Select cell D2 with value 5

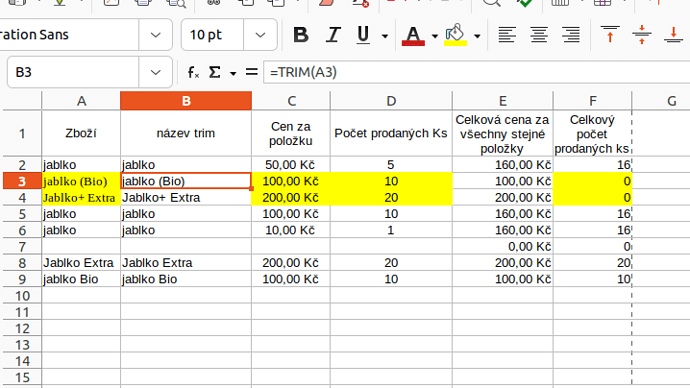[x=391, y=165]
